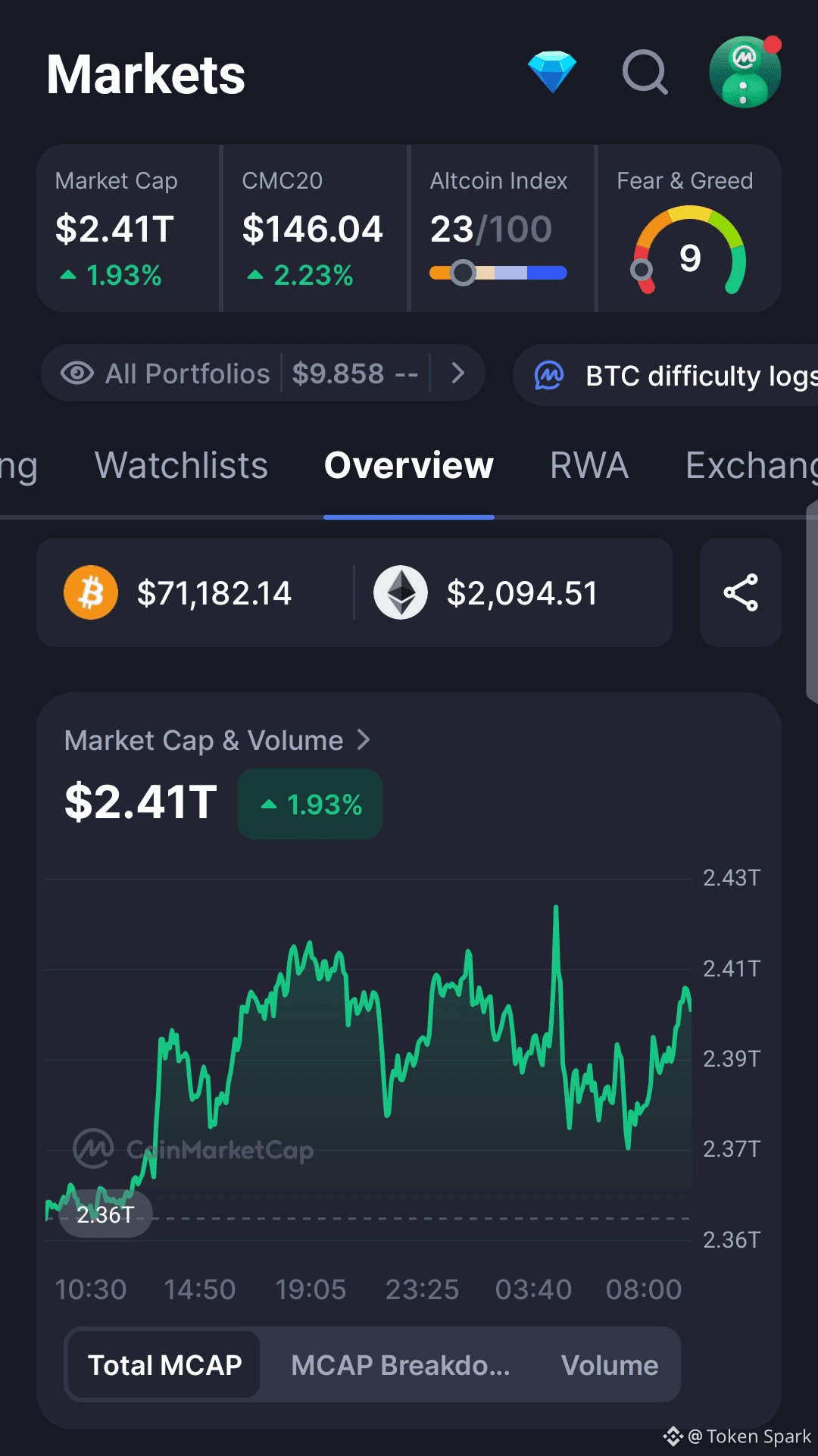Switch chart to MCAP Breakdown
Screen dimensions: 818x1456
(400, 1365)
